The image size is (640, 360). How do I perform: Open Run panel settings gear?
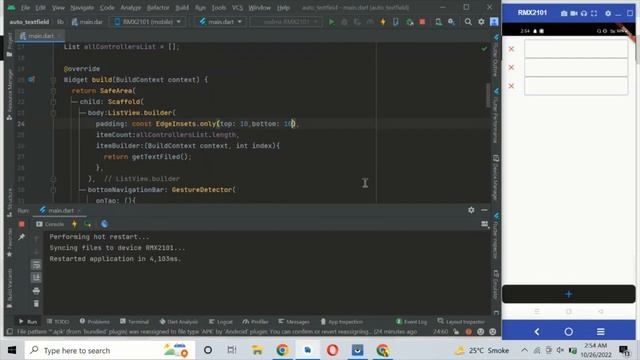tap(471, 210)
